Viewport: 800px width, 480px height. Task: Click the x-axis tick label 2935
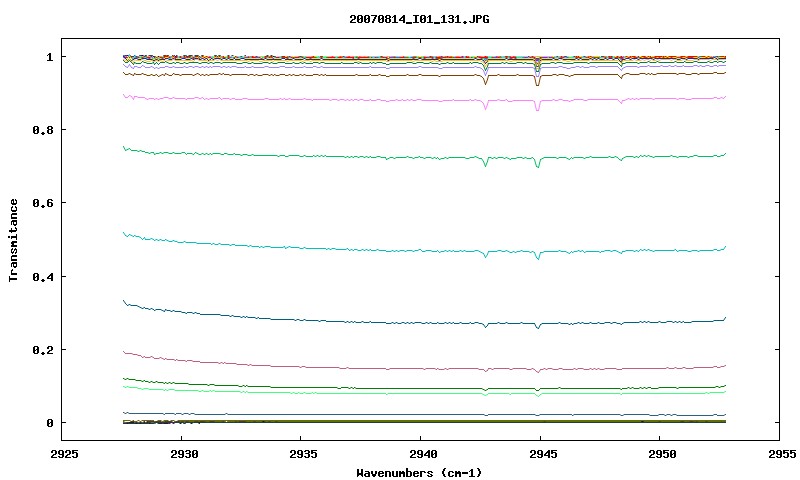(303, 454)
